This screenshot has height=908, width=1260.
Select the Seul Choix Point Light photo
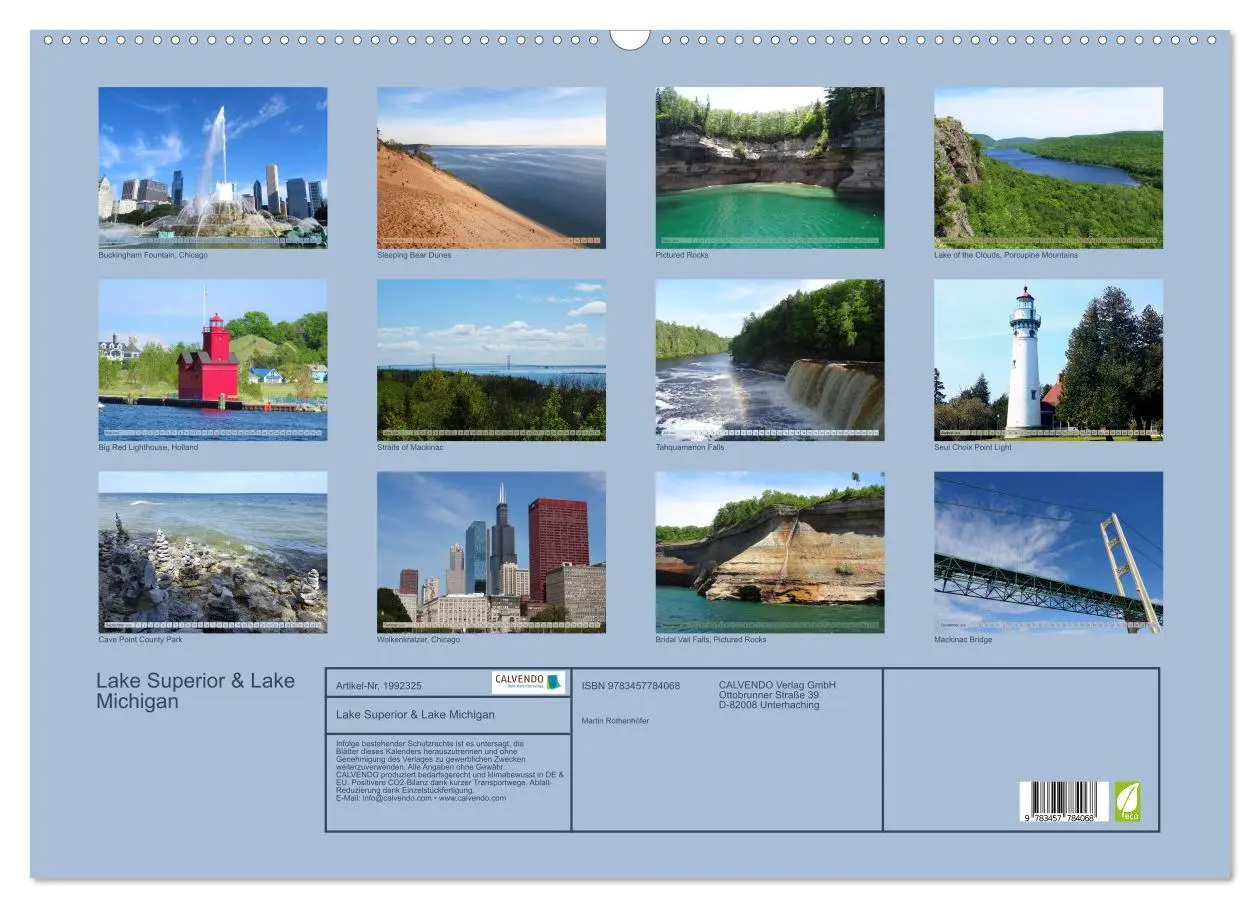point(1049,360)
